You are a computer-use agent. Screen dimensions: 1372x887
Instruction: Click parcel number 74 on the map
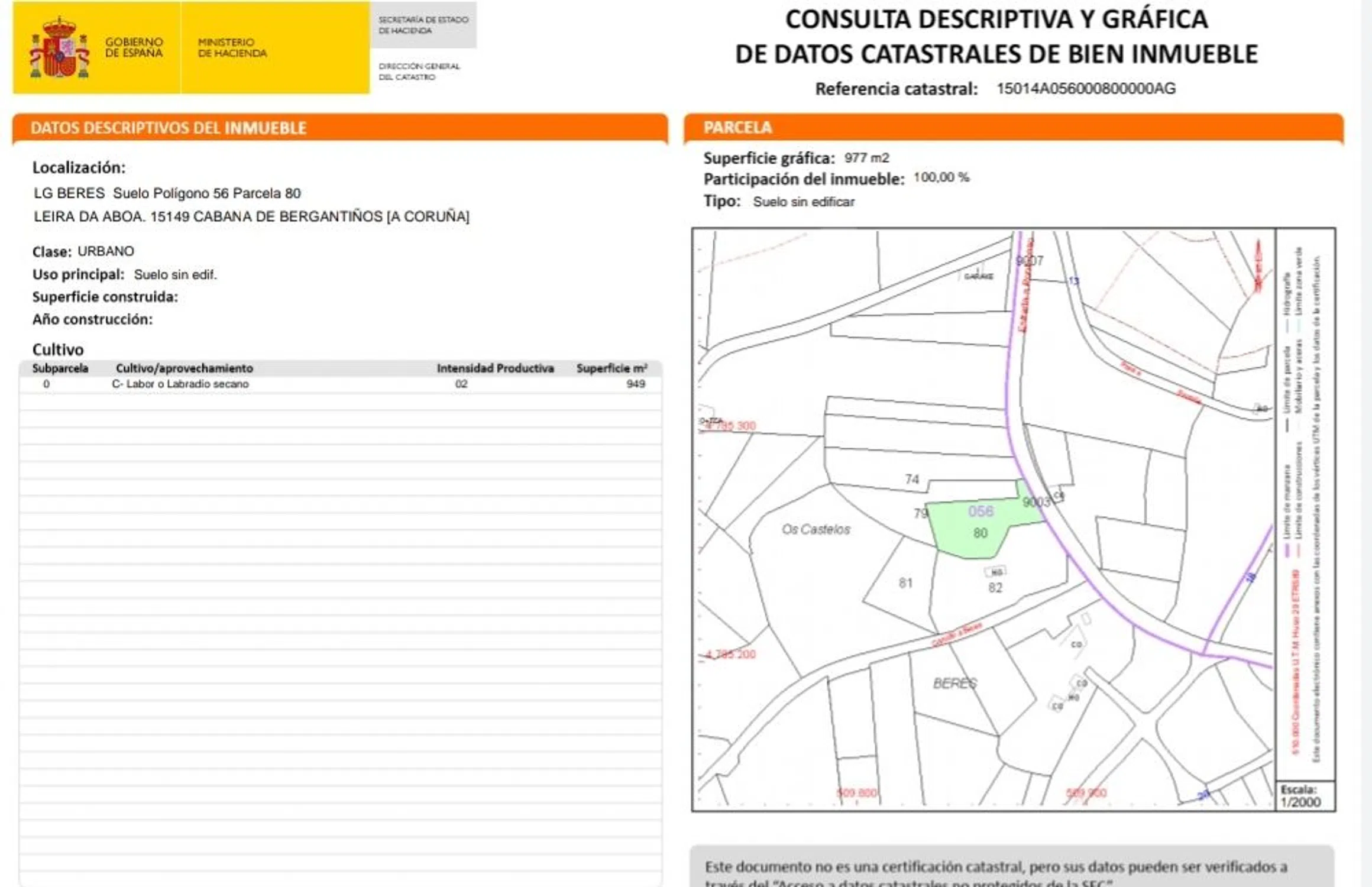coord(912,479)
